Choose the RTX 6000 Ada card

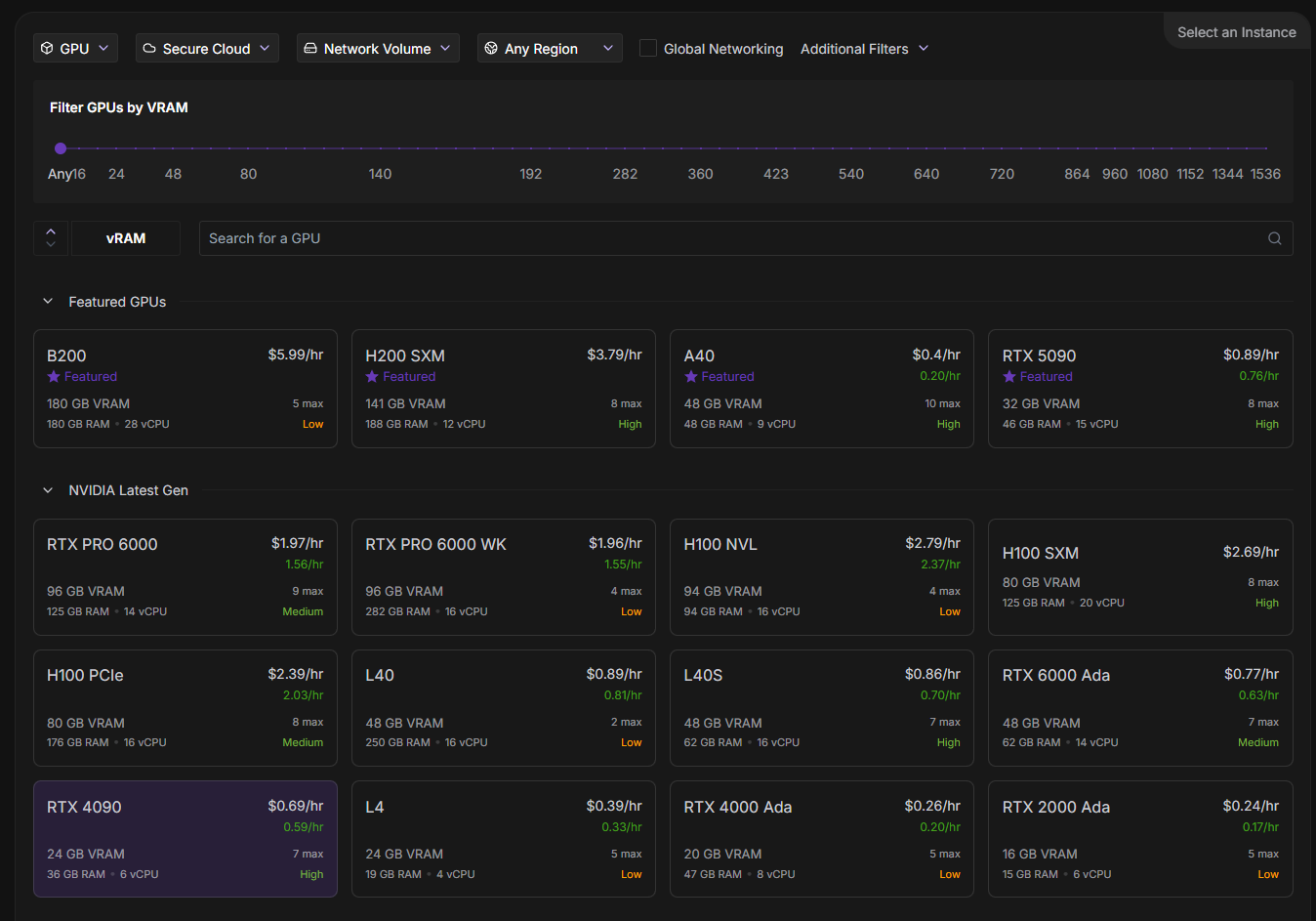point(1140,708)
